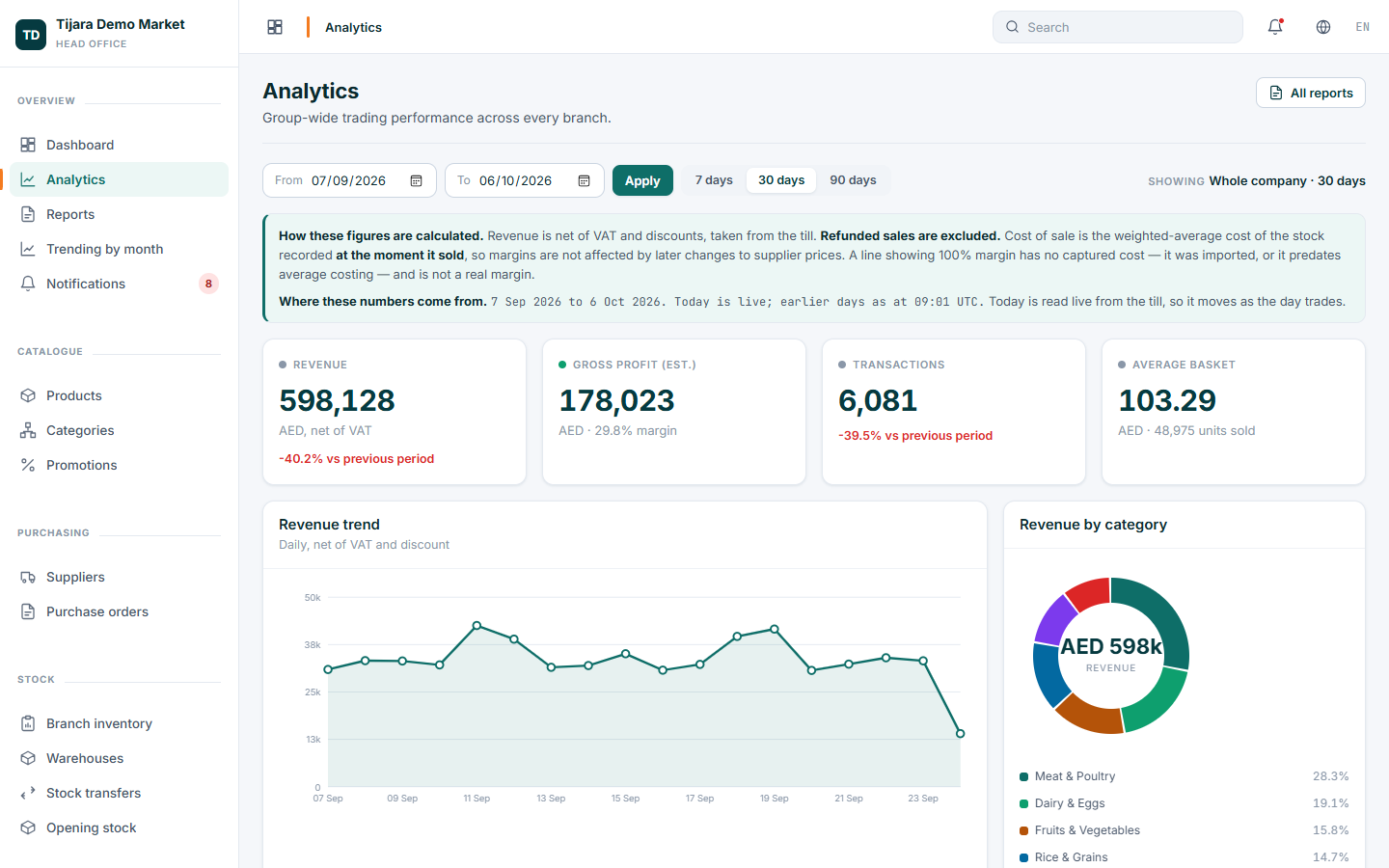1389x868 pixels.
Task: Click the Analytics chart icon in sidebar
Action: 28,179
